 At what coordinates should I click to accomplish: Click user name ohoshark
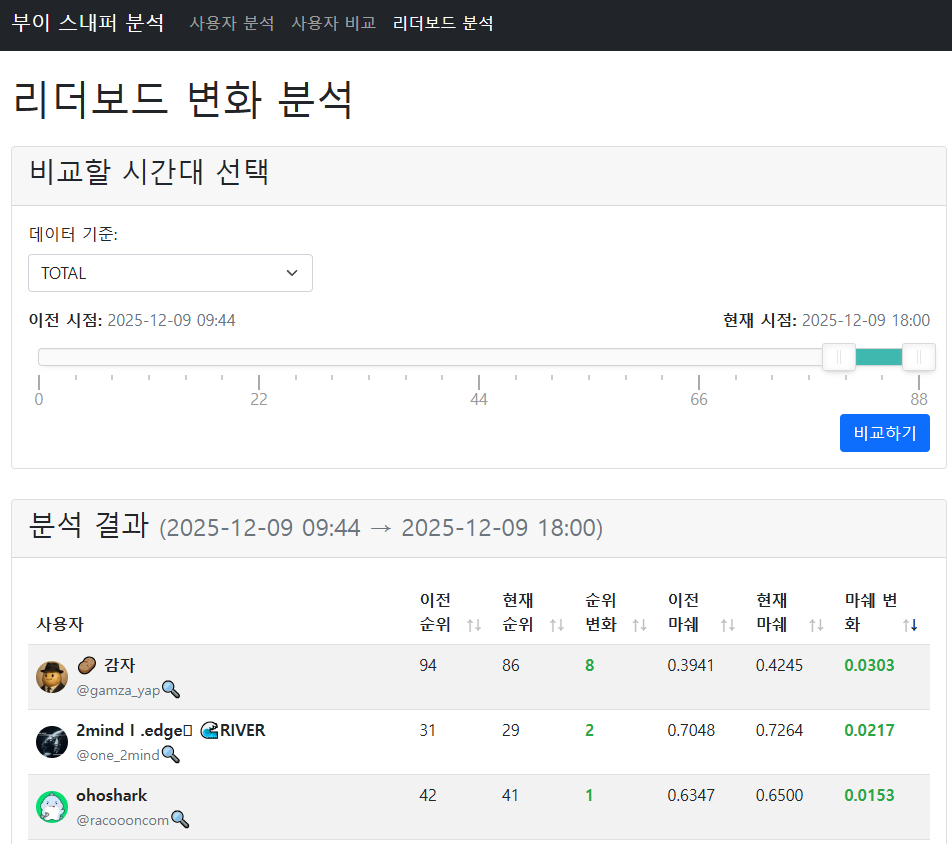click(112, 795)
